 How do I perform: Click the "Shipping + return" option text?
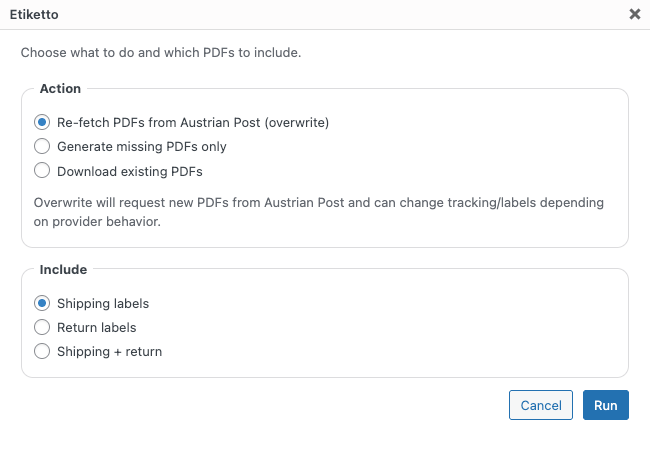click(110, 351)
